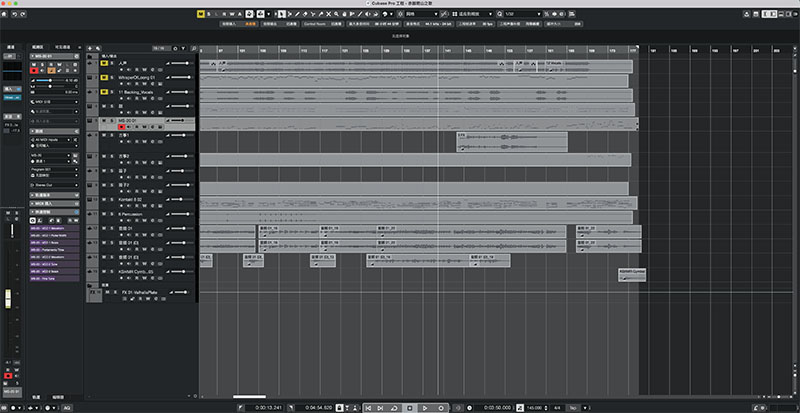Click the Redo arrow button
800x413 pixels.
point(22,14)
